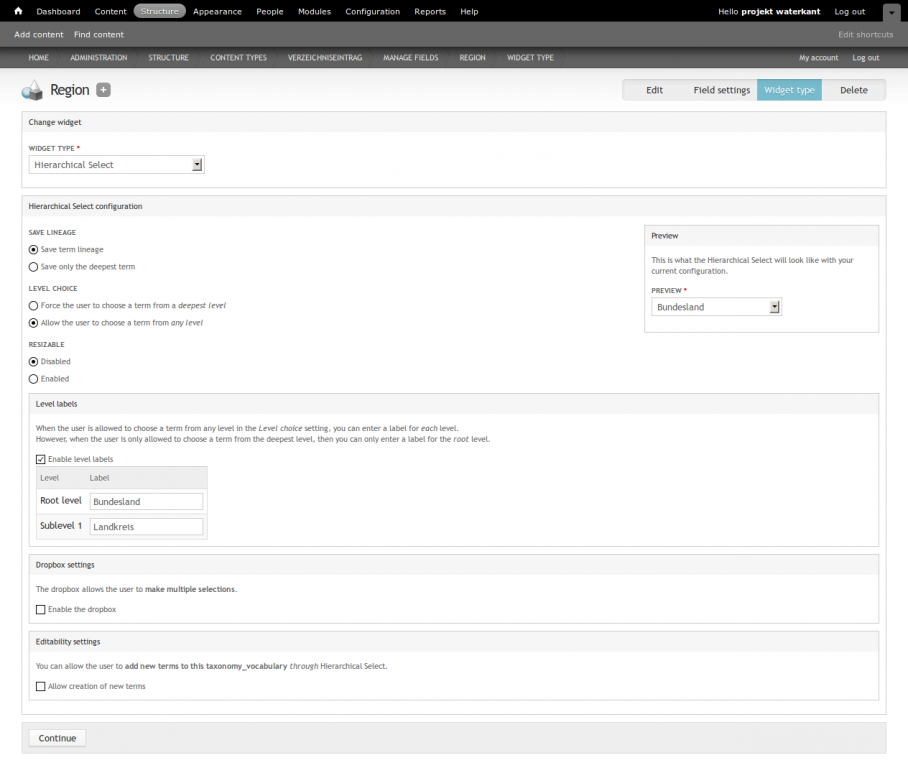
Task: Choose "Force the user to choose a term from deepest level"
Action: point(34,305)
